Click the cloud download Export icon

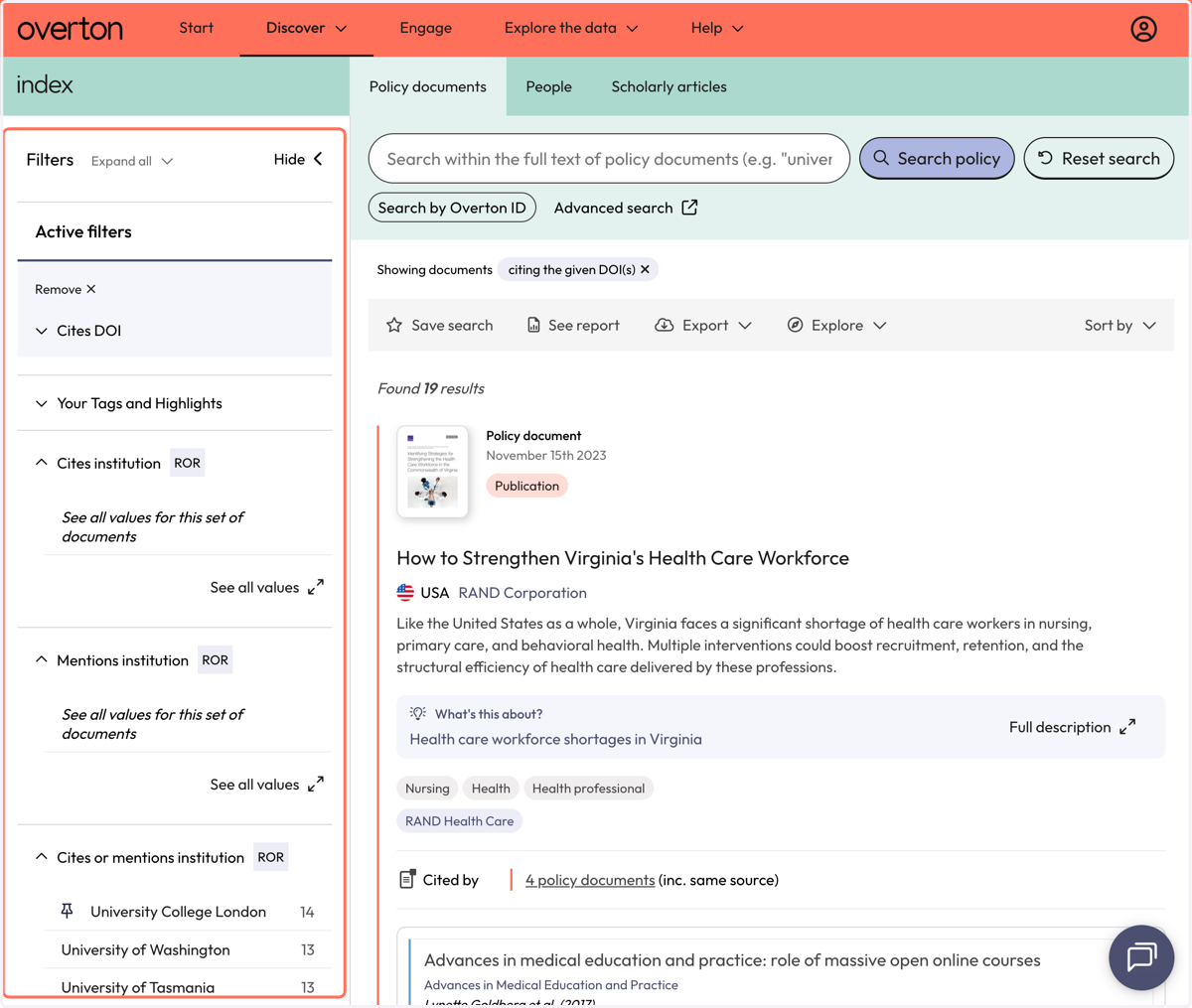coord(664,325)
